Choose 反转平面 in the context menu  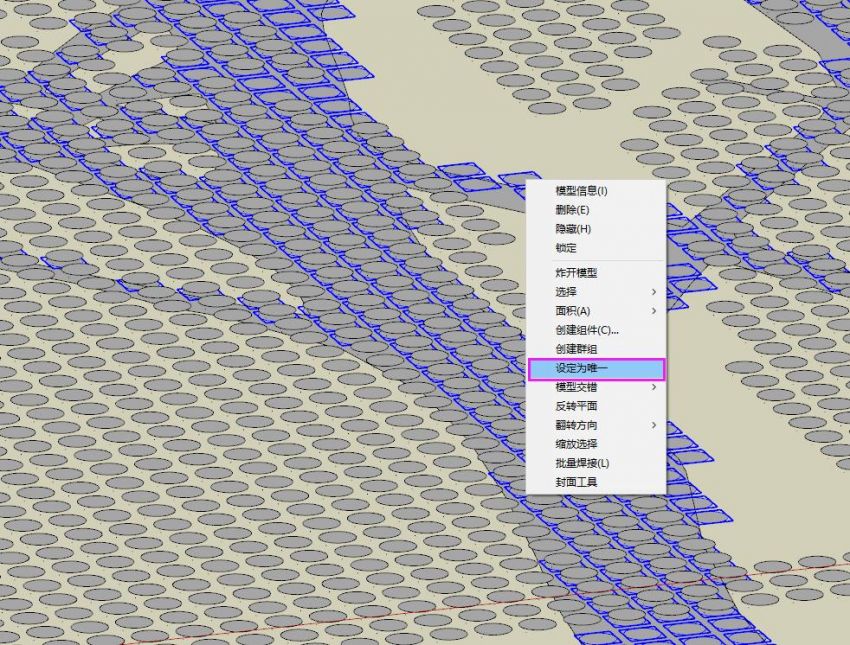point(596,406)
